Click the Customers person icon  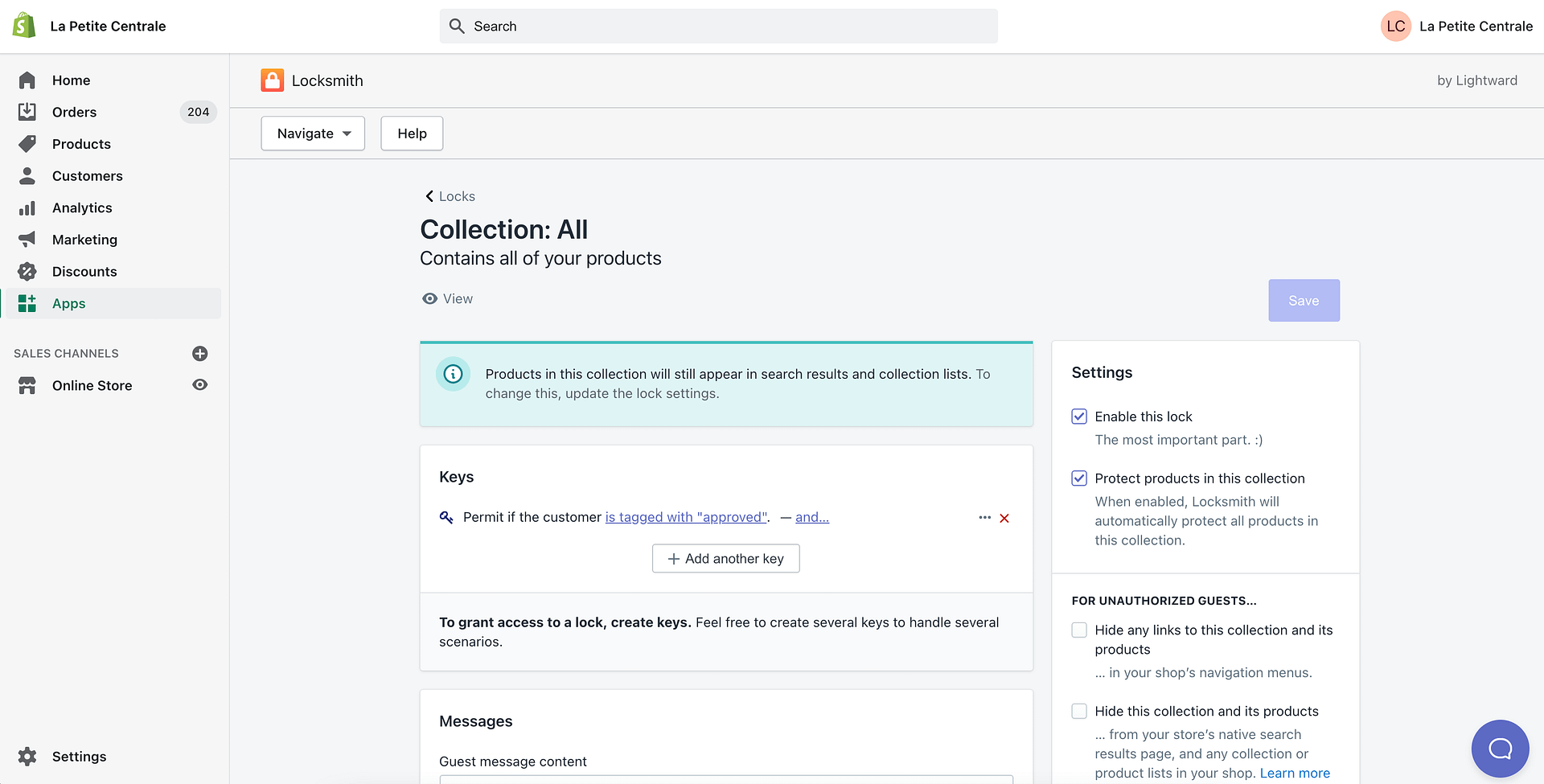point(27,175)
